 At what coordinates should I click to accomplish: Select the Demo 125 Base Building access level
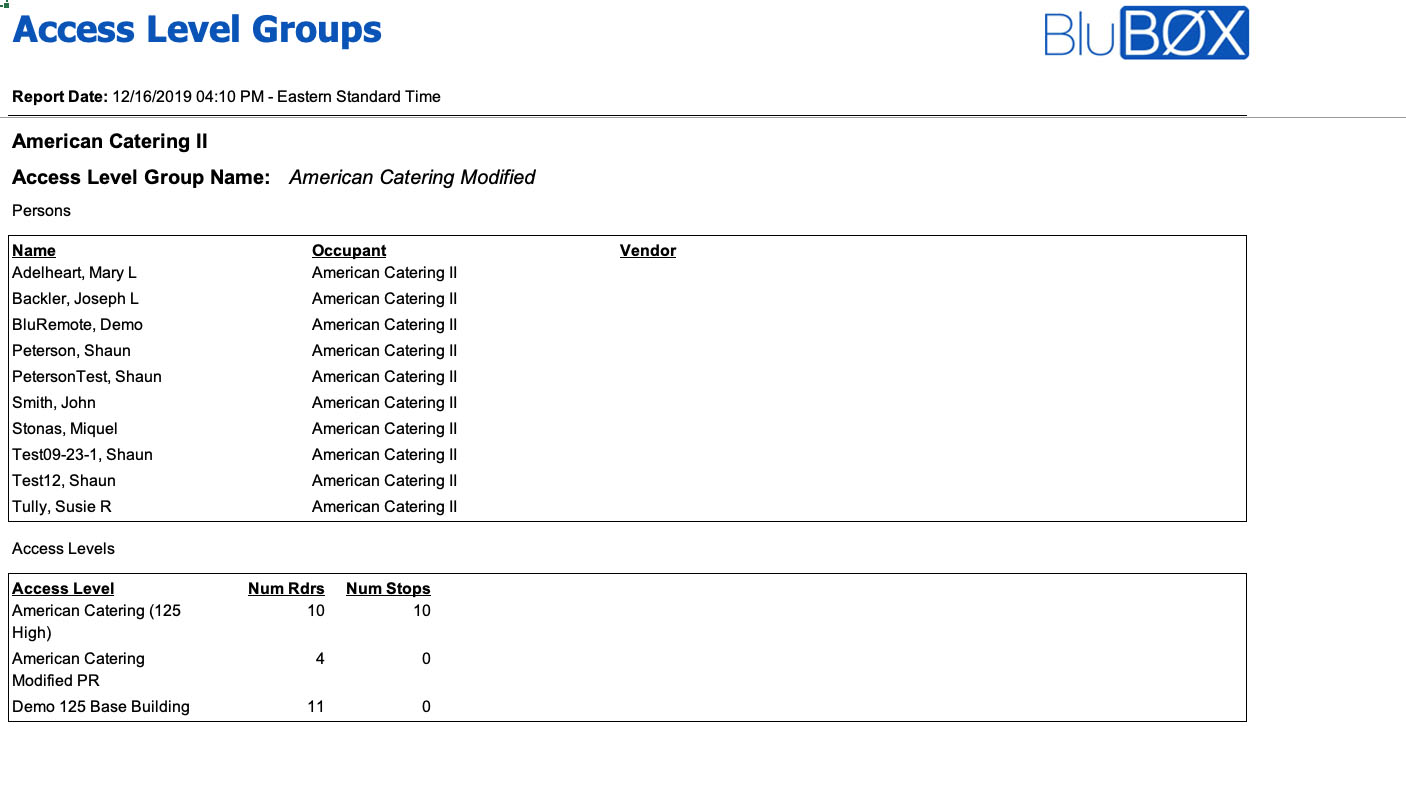100,706
